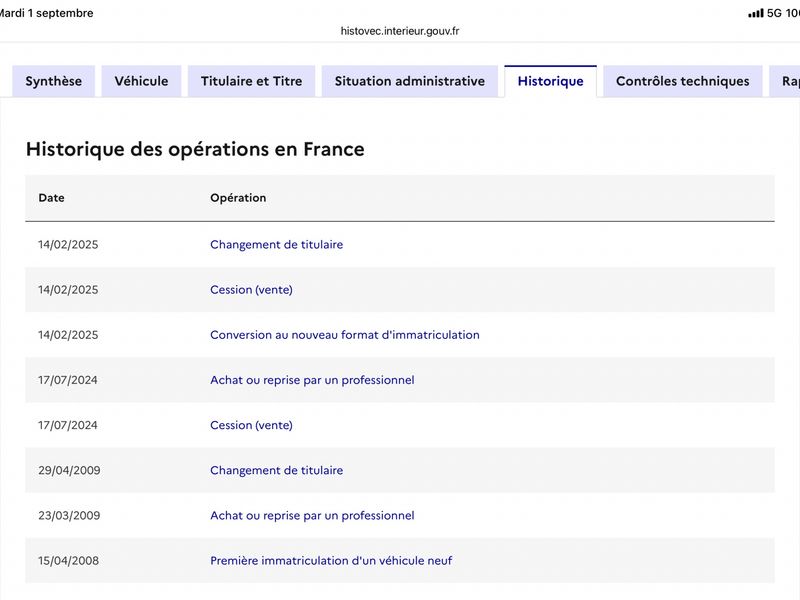Open the Synthèse tab

tap(54, 81)
